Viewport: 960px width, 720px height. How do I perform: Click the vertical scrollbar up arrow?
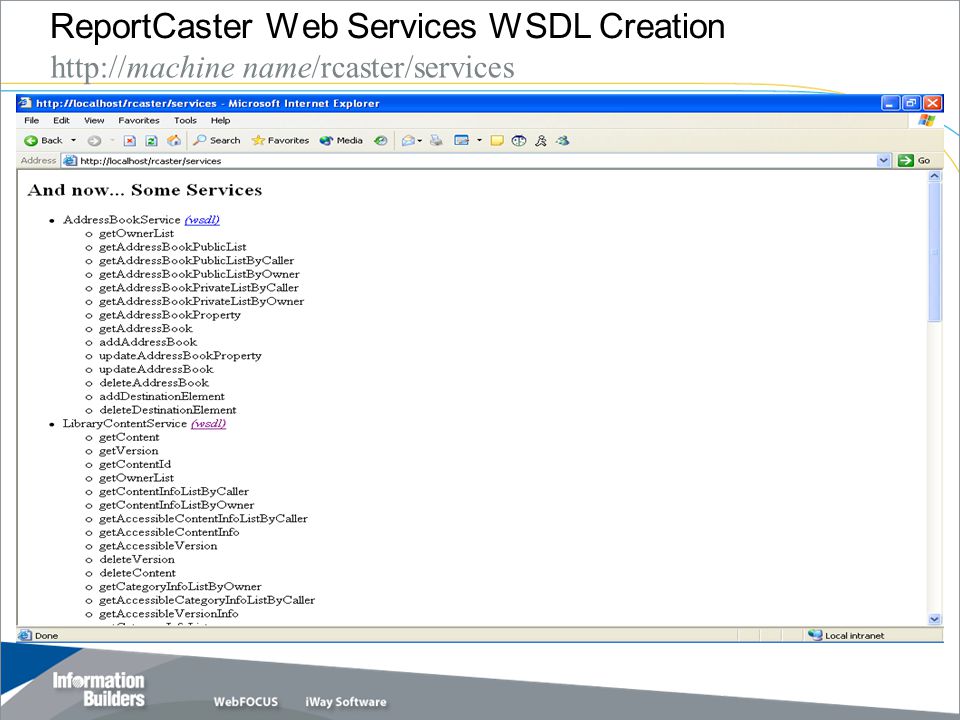coord(934,176)
